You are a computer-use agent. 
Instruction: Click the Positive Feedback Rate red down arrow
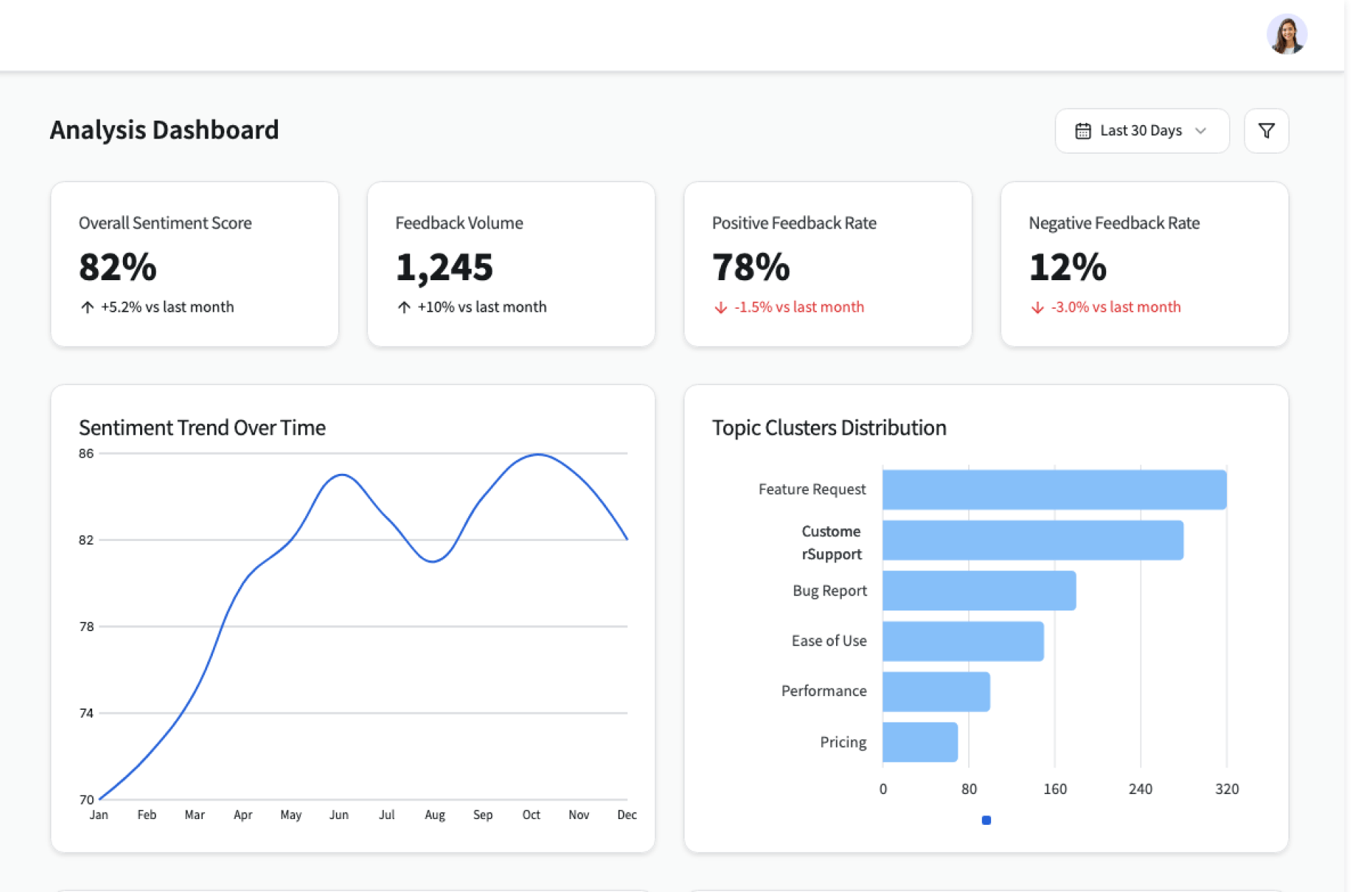click(720, 307)
